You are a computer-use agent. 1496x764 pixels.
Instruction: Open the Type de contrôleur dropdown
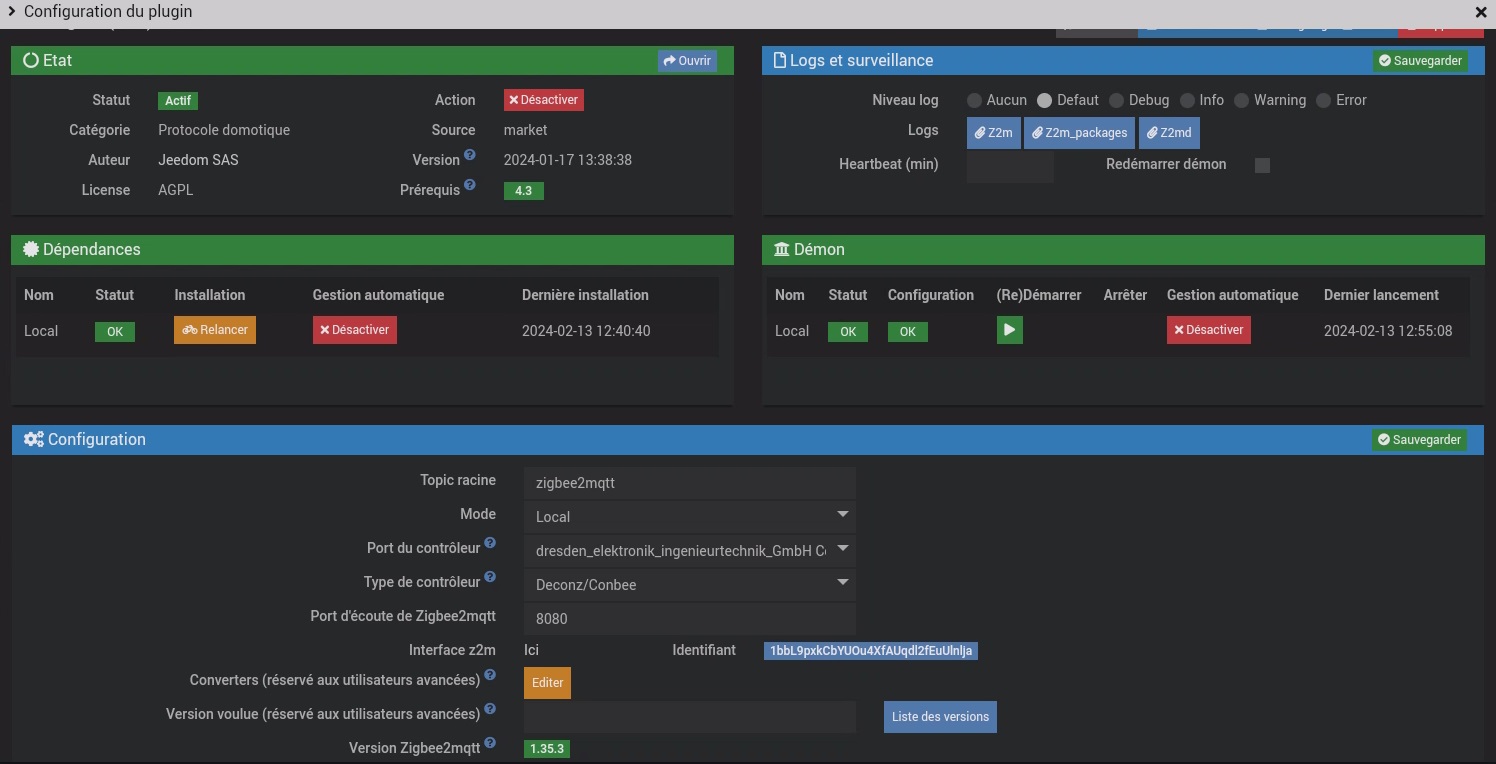[690, 584]
